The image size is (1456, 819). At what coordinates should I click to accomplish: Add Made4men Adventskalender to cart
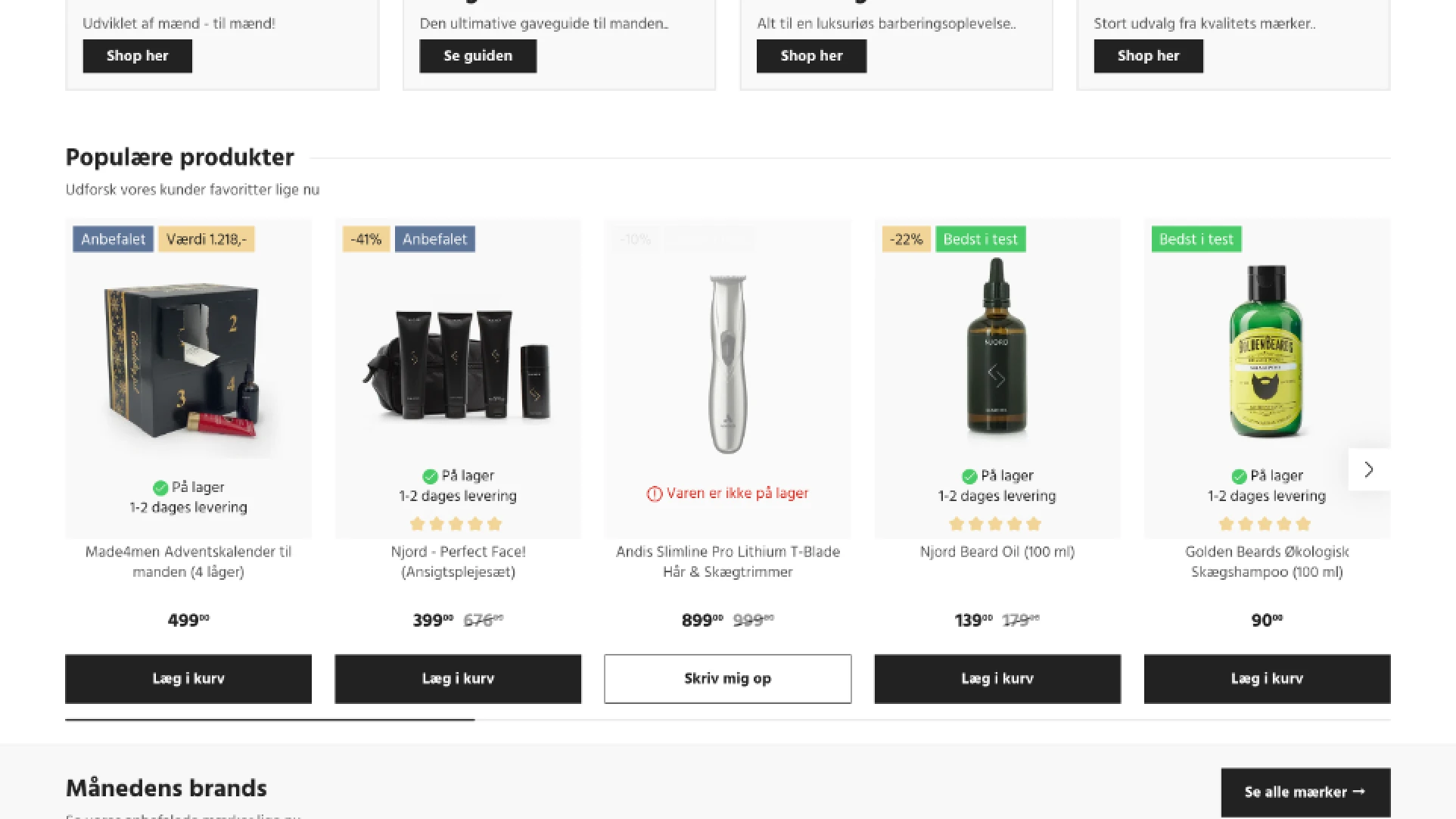click(x=188, y=679)
